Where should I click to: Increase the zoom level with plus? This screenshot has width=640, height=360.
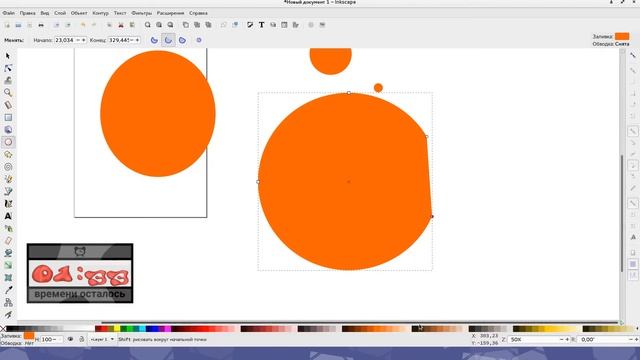567,339
